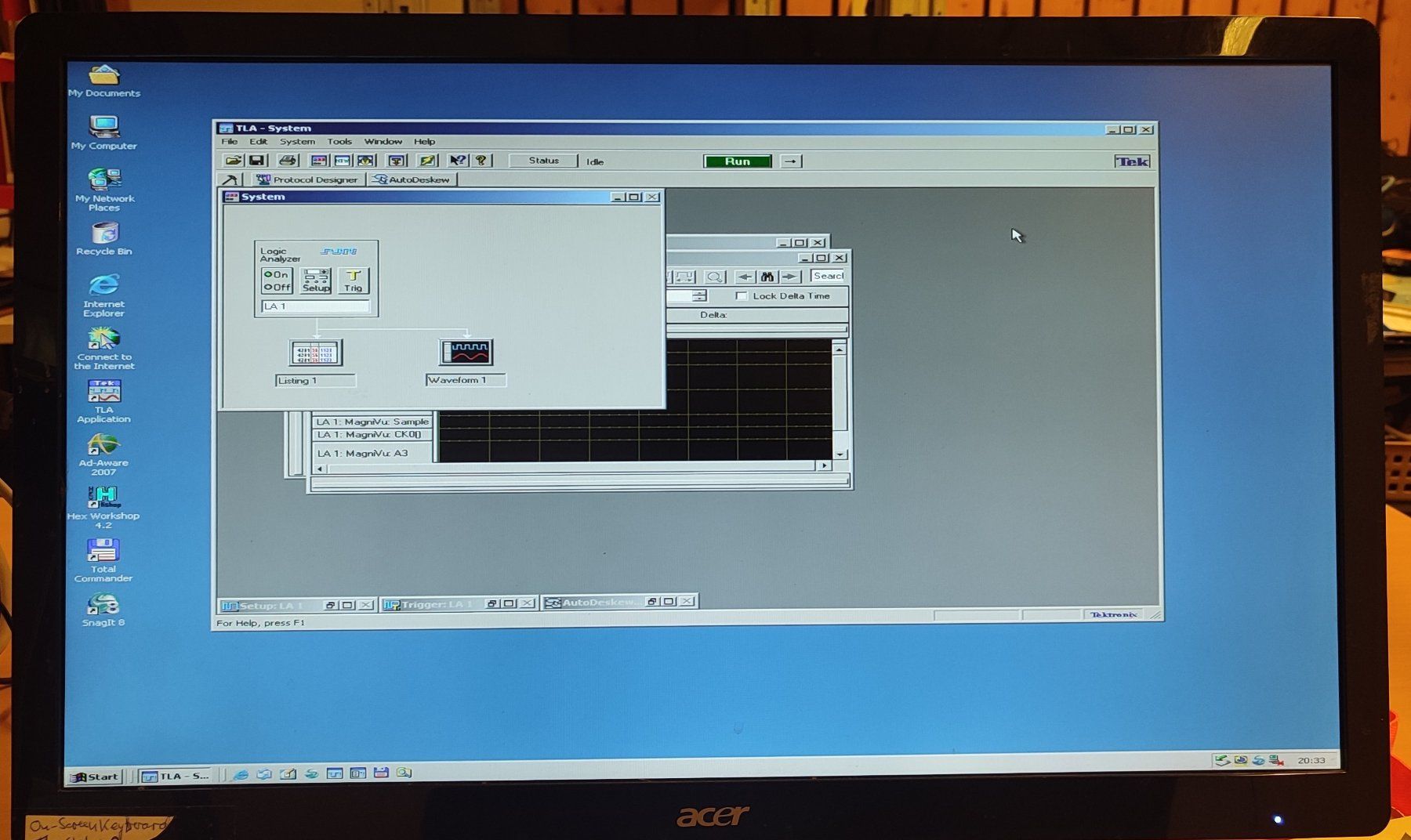Click the floppy disk quick launch icon in taskbar
1411x840 pixels.
click(x=381, y=773)
